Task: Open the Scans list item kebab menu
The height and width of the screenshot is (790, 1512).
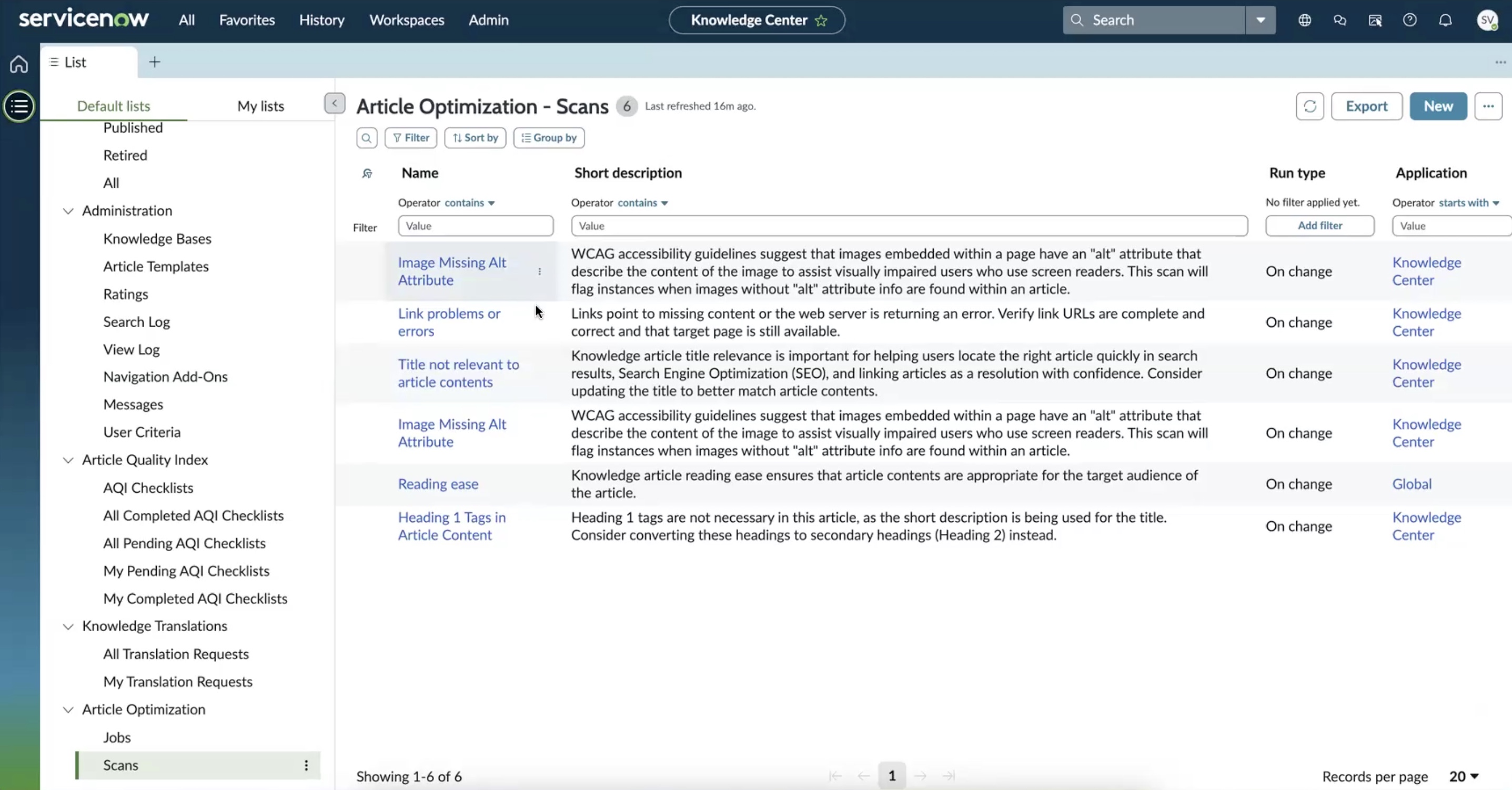Action: click(x=306, y=765)
